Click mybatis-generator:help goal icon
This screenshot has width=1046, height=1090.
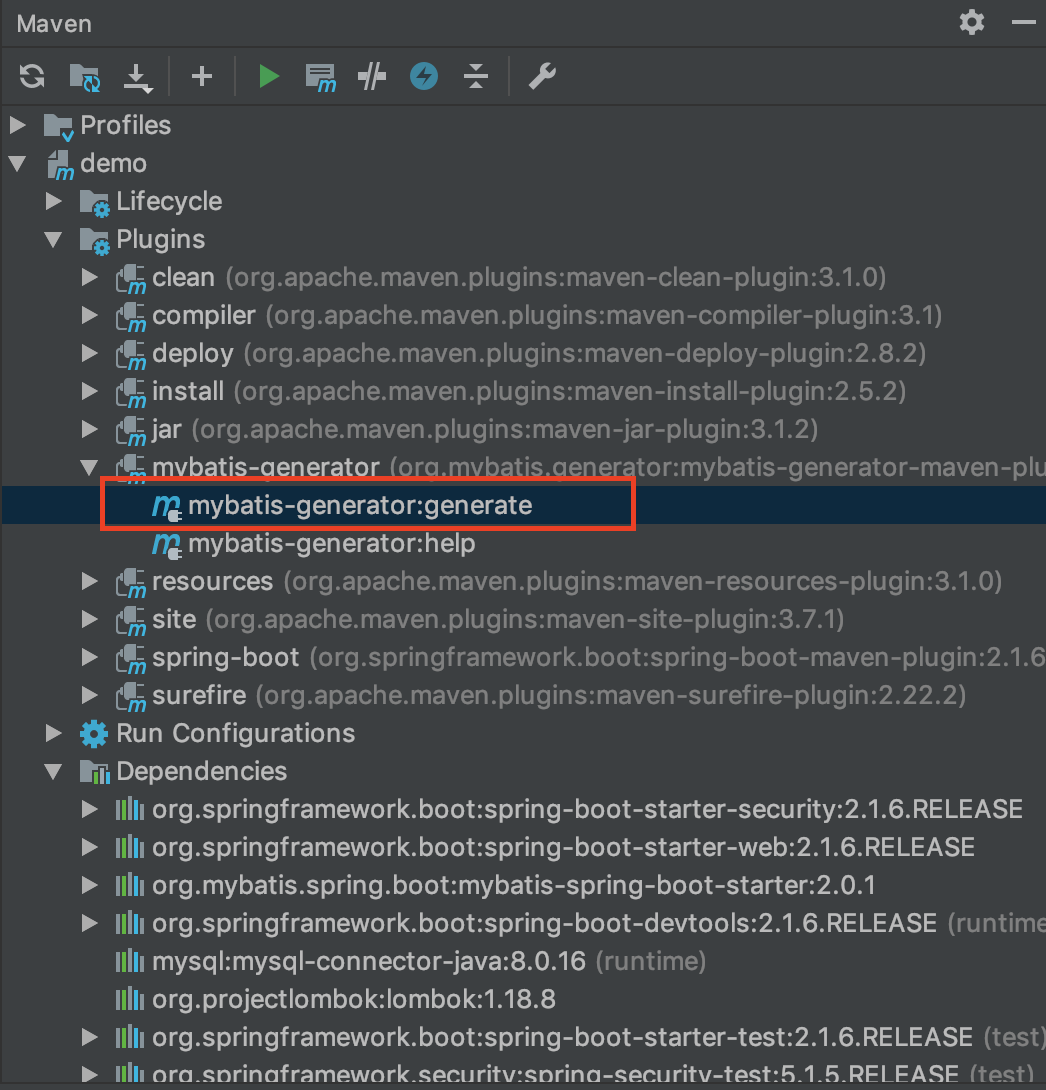click(x=167, y=545)
